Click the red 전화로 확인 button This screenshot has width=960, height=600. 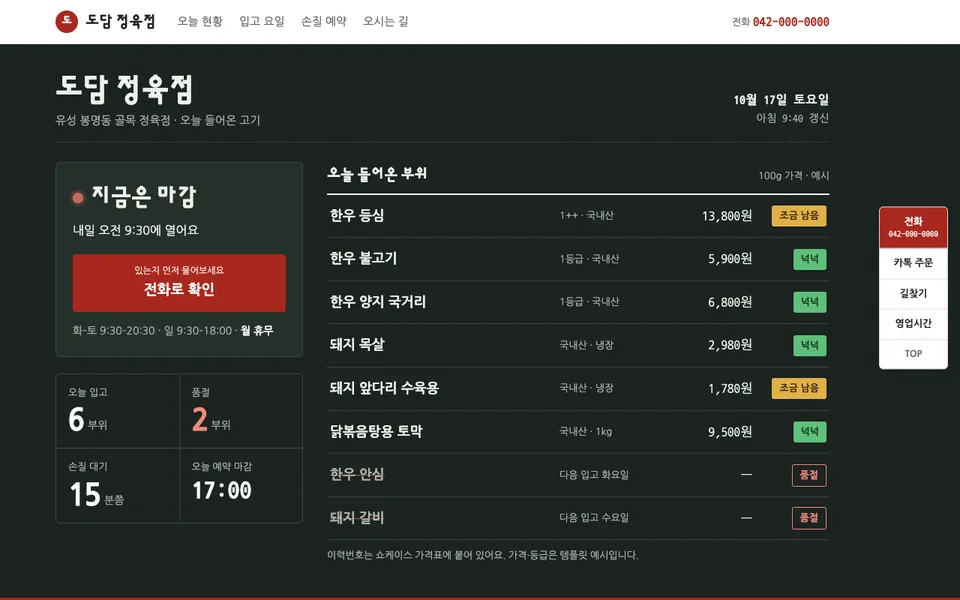point(179,283)
